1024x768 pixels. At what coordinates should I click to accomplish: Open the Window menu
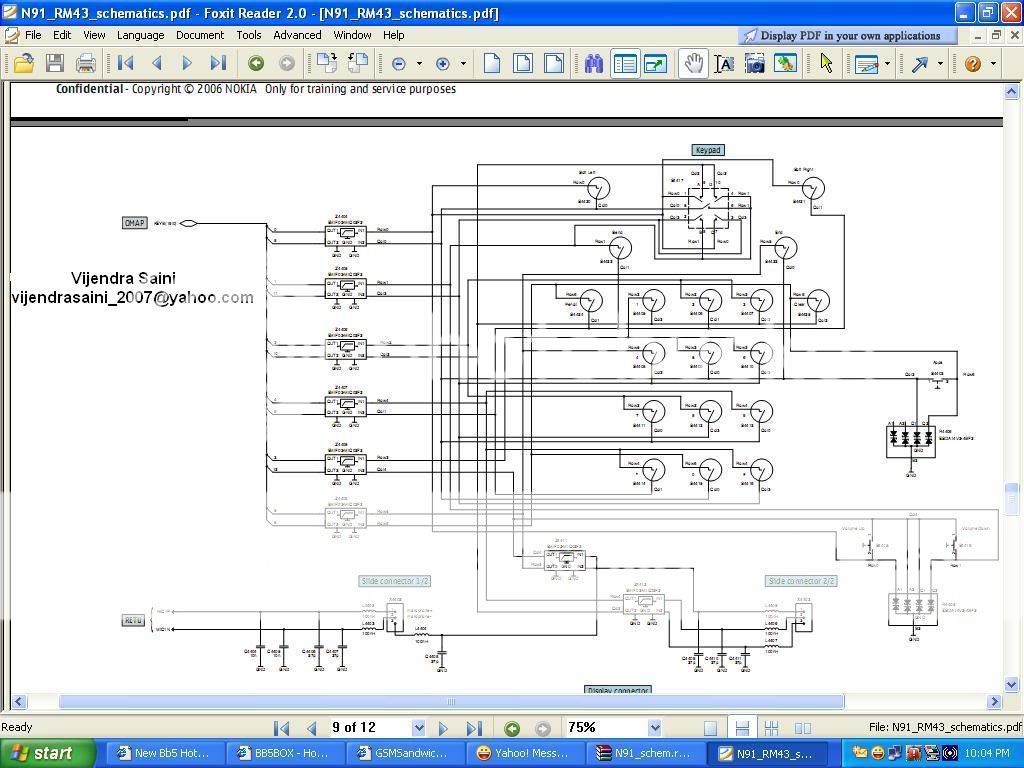pyautogui.click(x=352, y=35)
